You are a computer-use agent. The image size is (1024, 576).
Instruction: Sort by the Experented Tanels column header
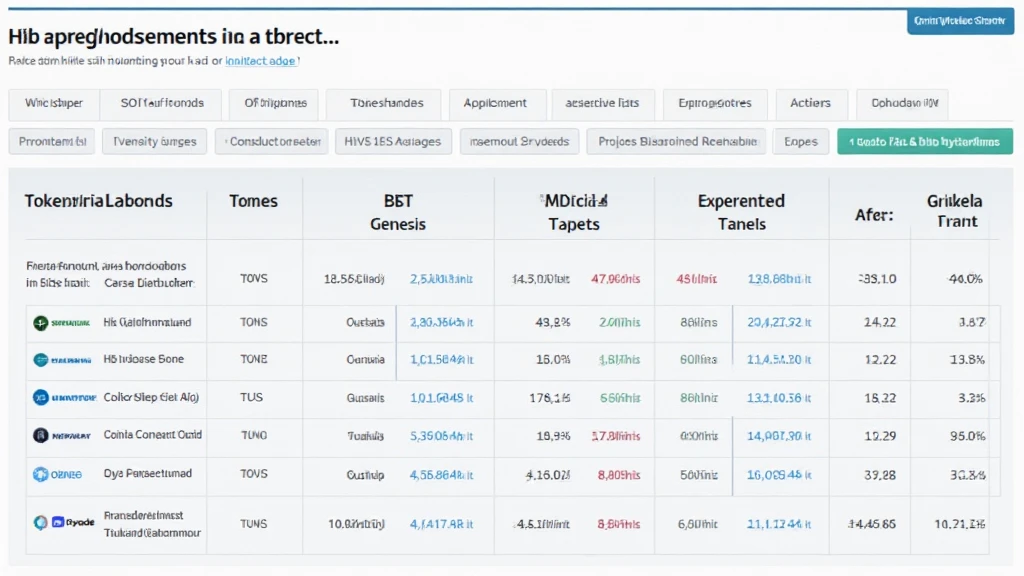coord(741,212)
